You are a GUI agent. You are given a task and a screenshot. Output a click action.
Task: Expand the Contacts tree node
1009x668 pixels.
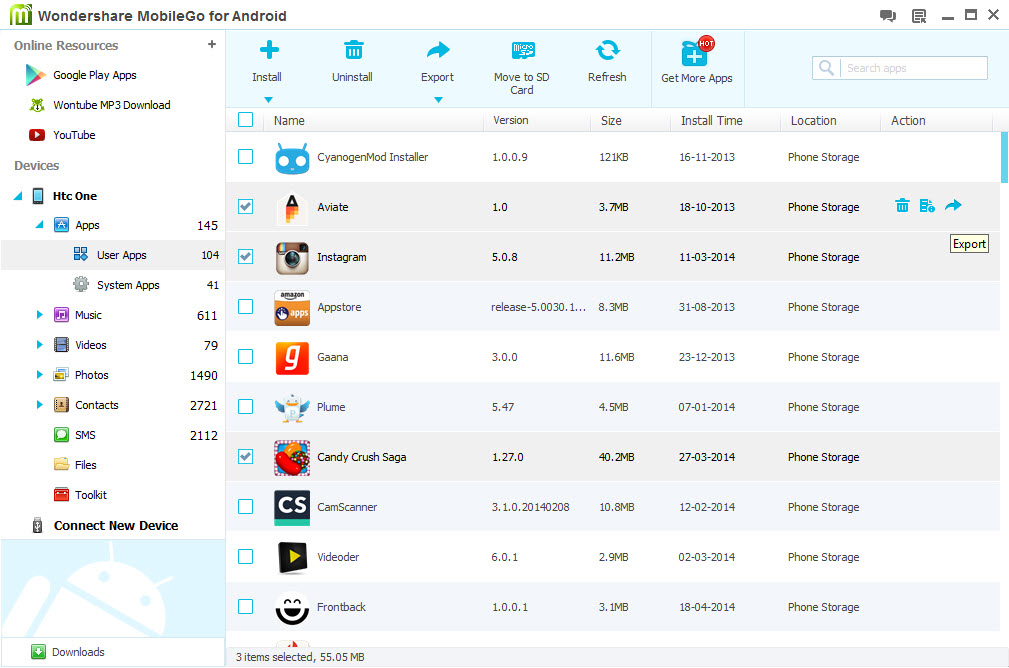click(x=39, y=405)
